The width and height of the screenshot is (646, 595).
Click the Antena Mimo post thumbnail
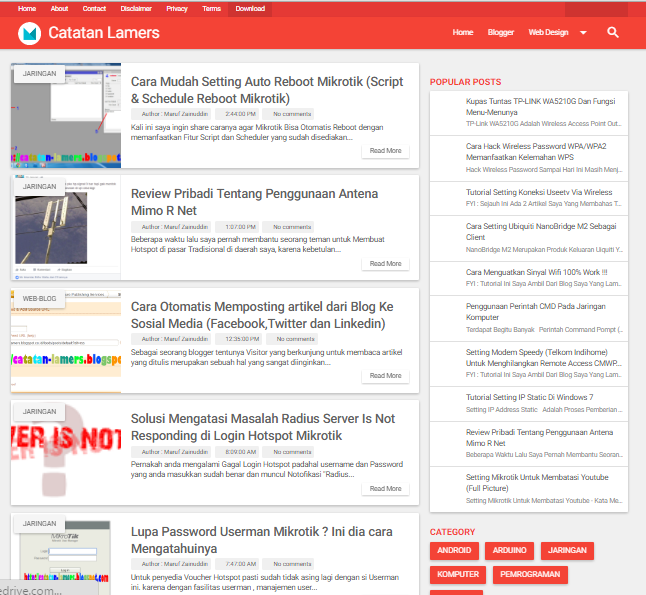66,228
